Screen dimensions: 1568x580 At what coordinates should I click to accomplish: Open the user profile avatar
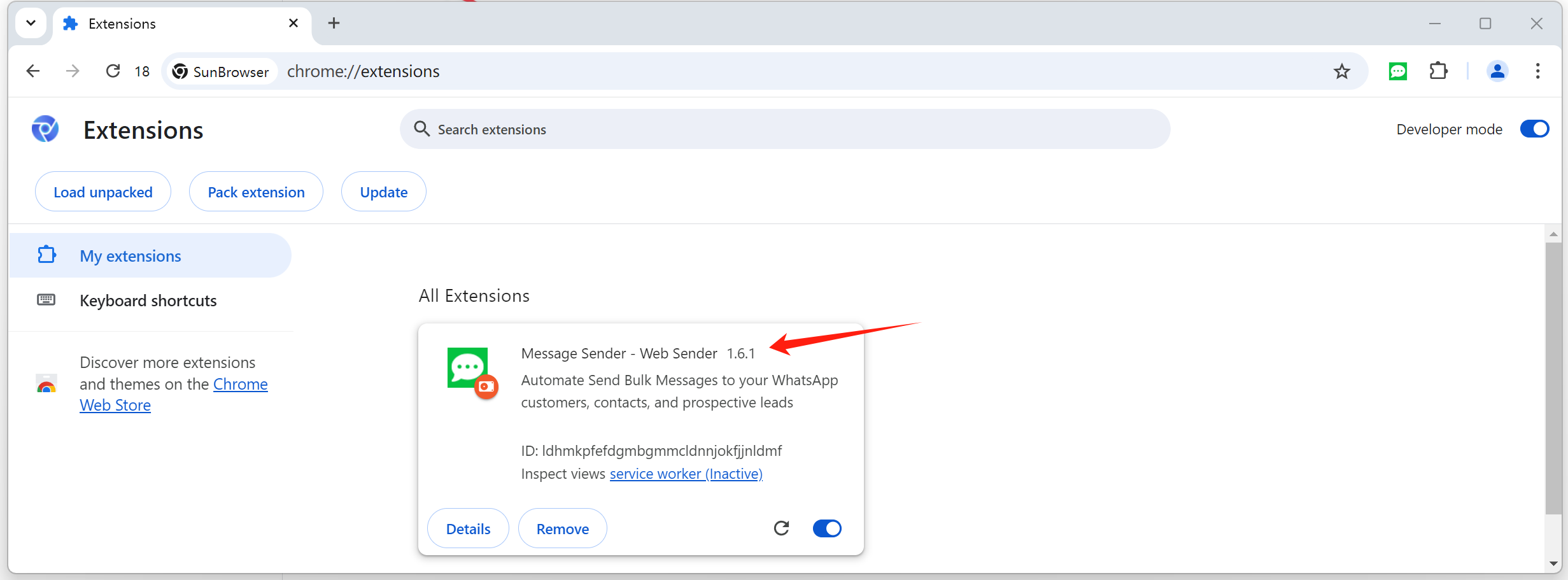click(x=1497, y=71)
